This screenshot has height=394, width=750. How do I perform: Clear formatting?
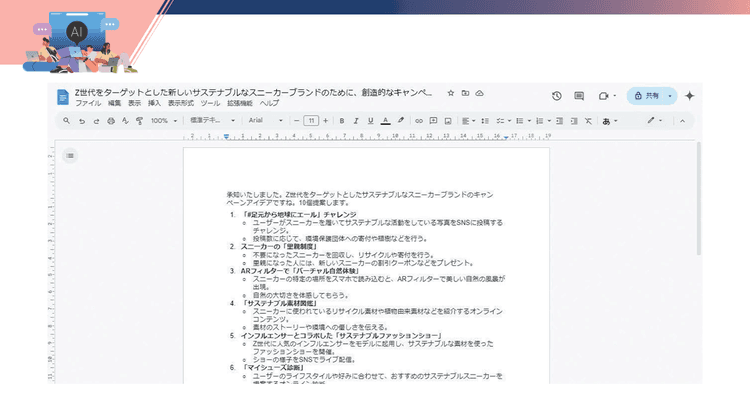[588, 121]
